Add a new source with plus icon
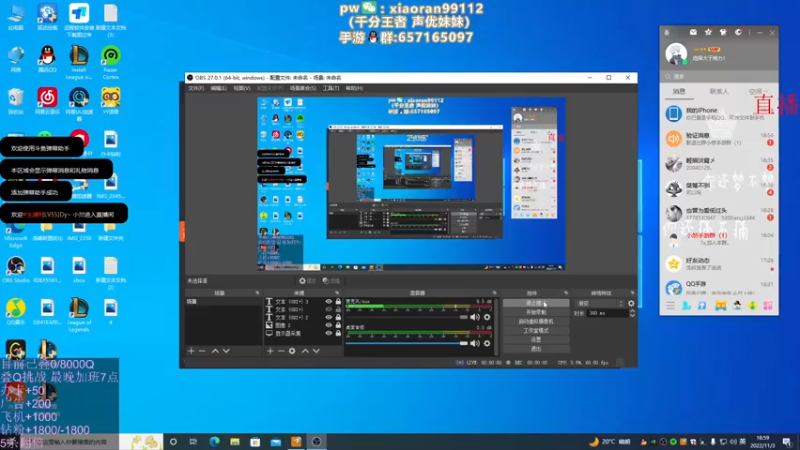The height and width of the screenshot is (450, 800). pos(270,351)
